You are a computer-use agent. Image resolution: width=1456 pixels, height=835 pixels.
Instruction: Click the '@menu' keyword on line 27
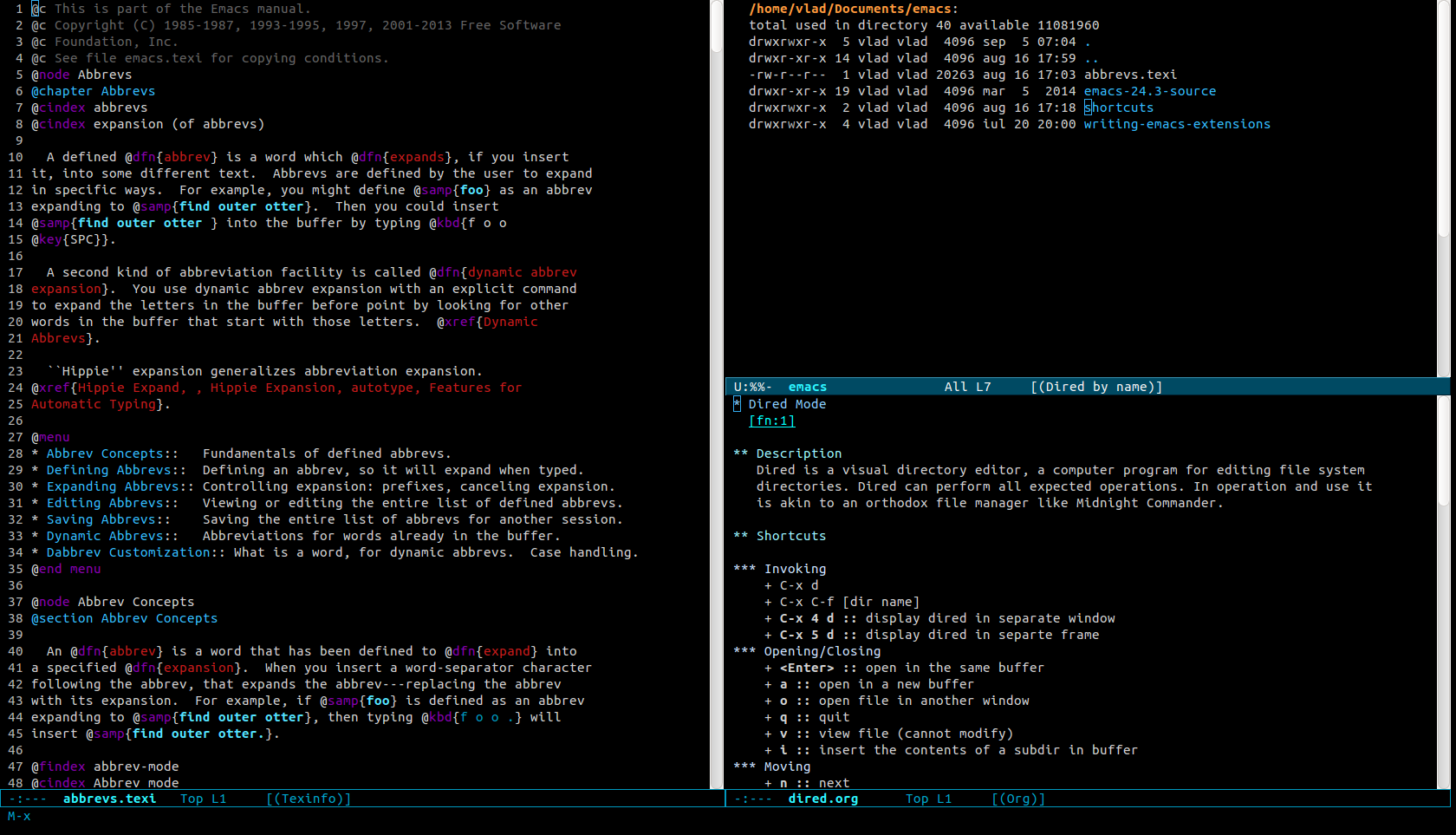tap(50, 437)
